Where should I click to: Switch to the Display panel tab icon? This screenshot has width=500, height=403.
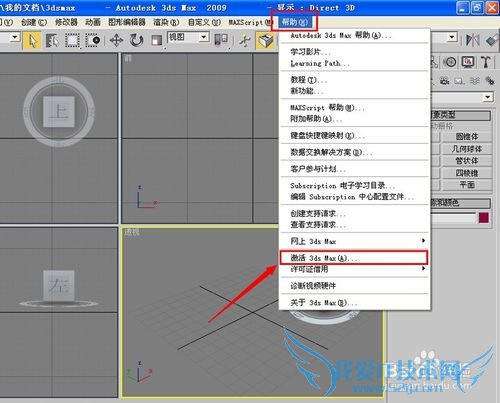468,62
